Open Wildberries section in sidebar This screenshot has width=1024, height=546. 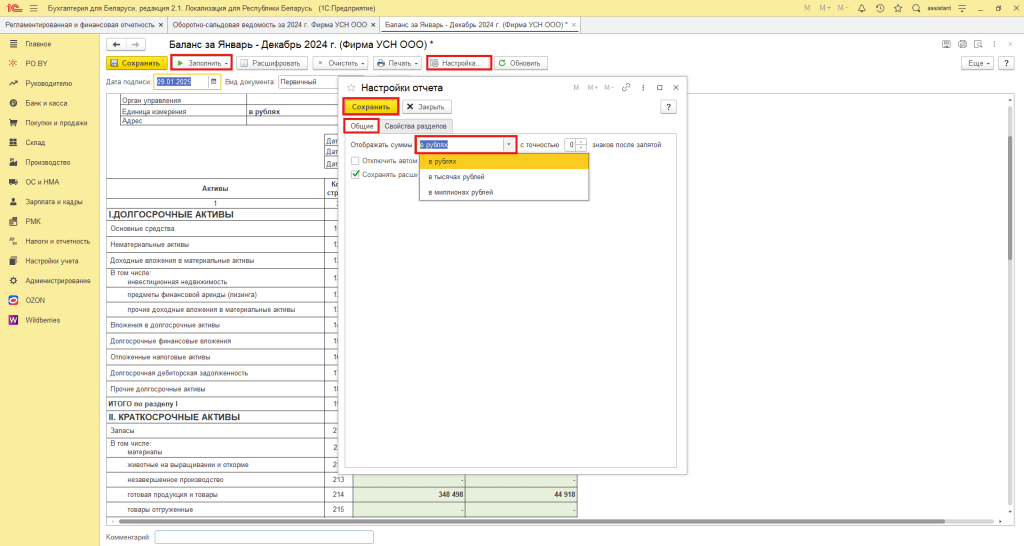(42, 320)
